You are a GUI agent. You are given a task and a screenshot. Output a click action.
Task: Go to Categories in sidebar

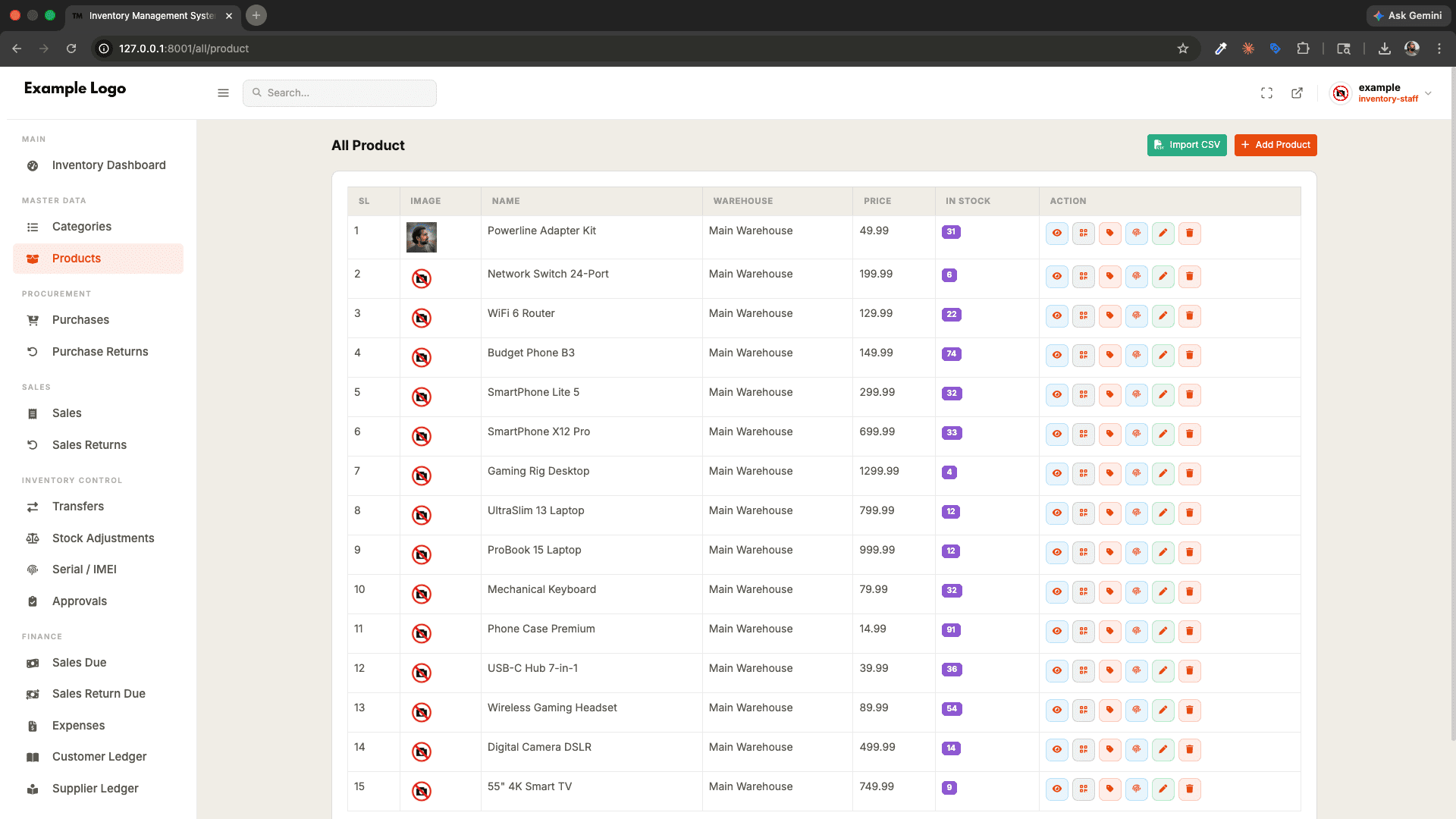(98, 227)
